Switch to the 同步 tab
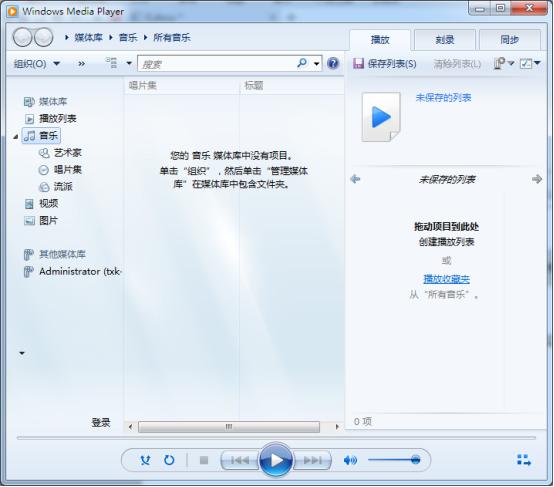554x487 pixels. 509,40
